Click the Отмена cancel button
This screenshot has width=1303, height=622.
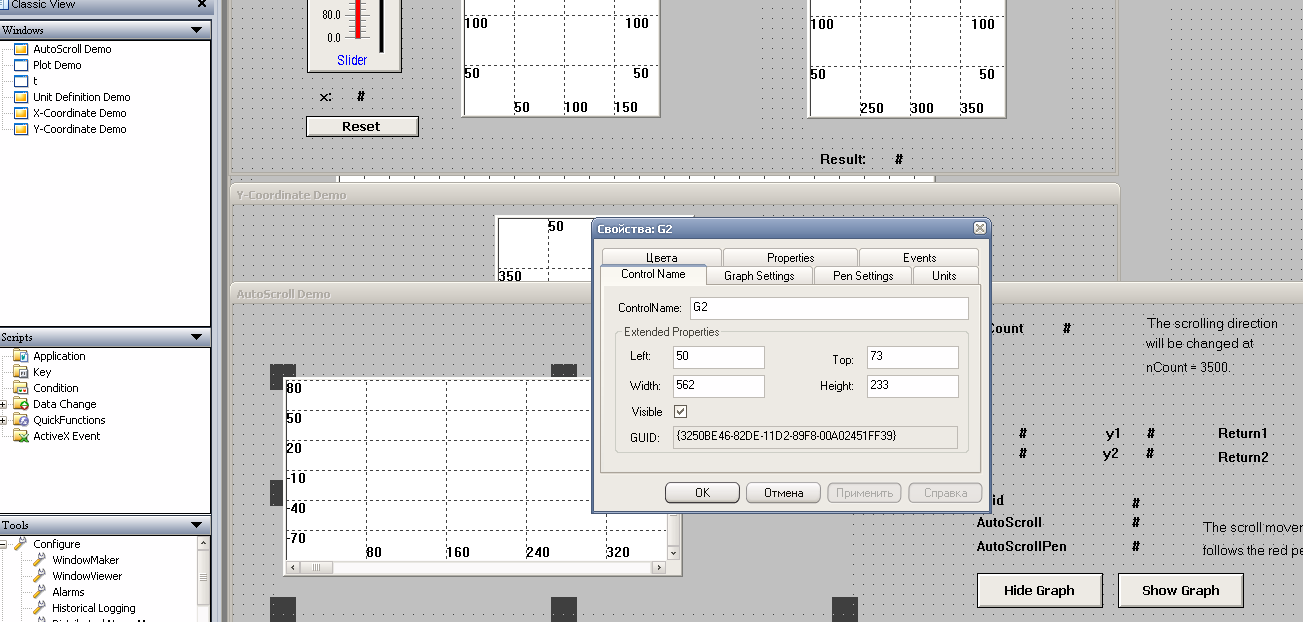[783, 493]
